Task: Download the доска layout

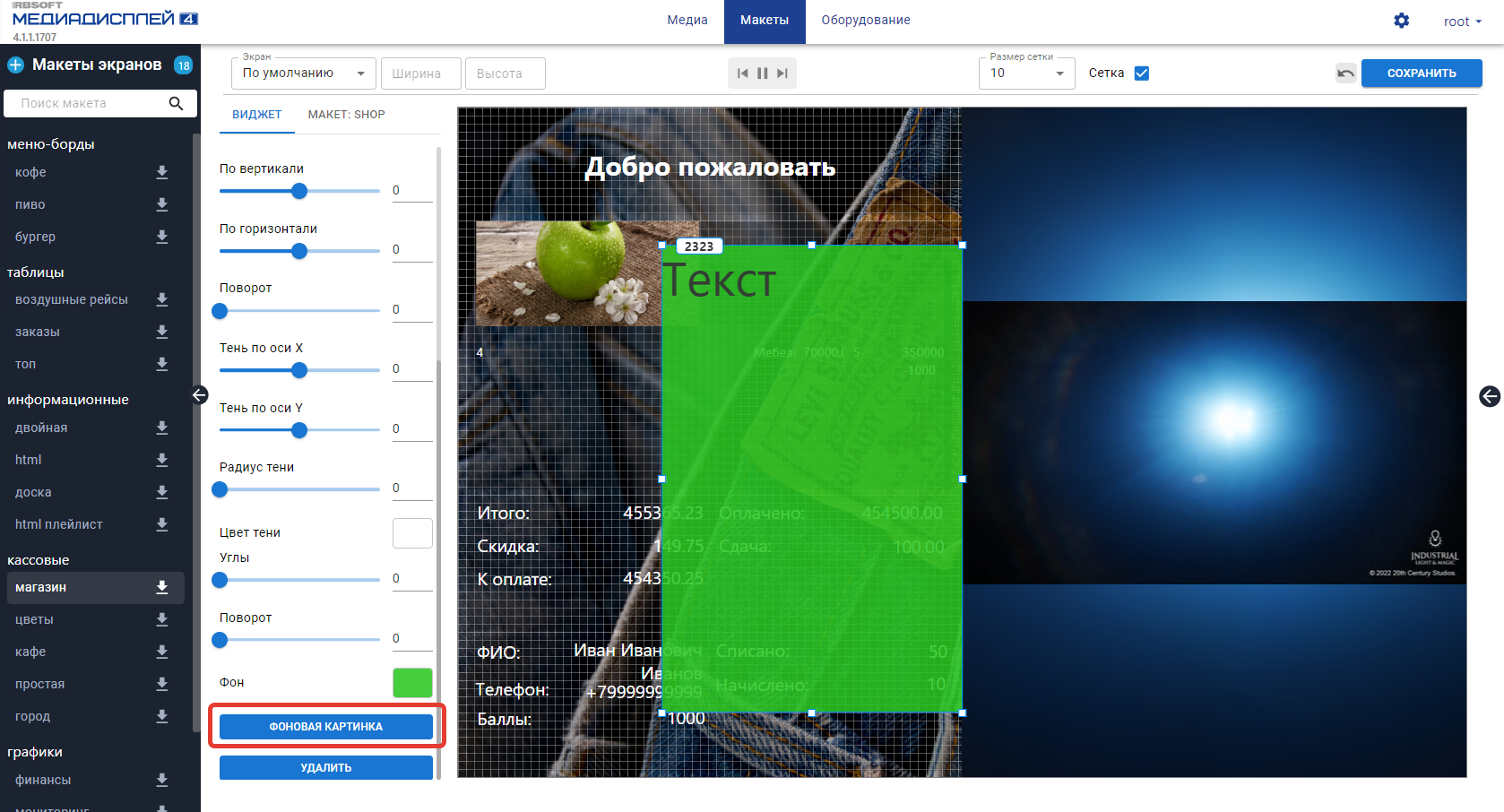Action: (x=162, y=492)
